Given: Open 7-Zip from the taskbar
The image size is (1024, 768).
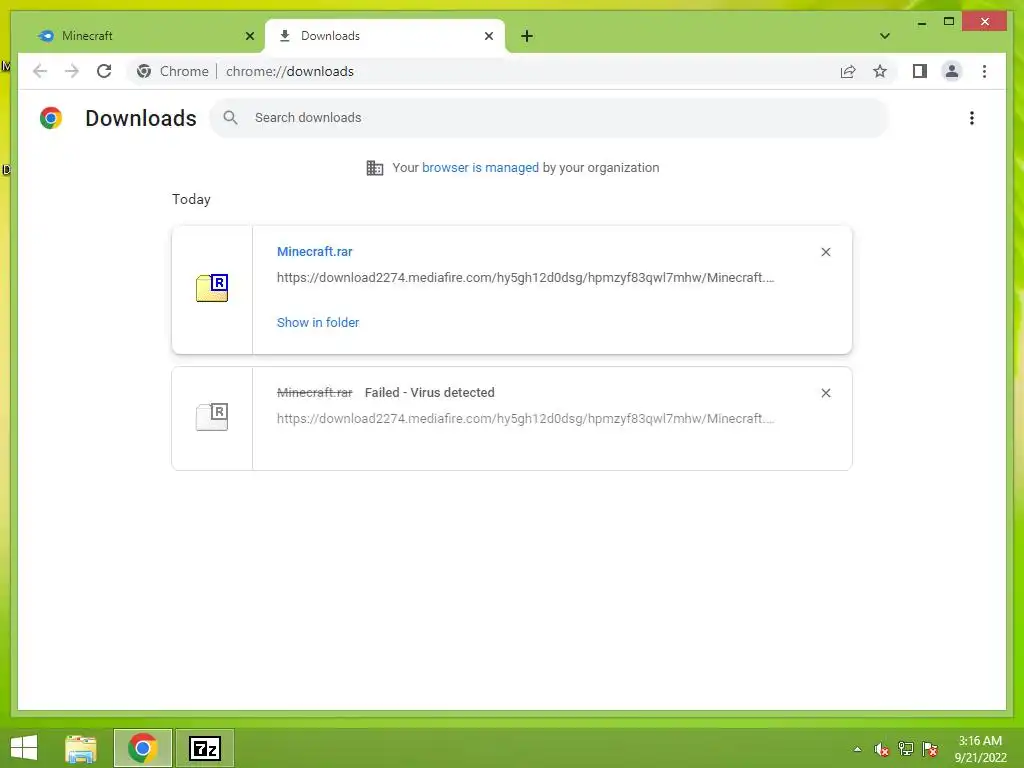Looking at the screenshot, I should (x=205, y=748).
